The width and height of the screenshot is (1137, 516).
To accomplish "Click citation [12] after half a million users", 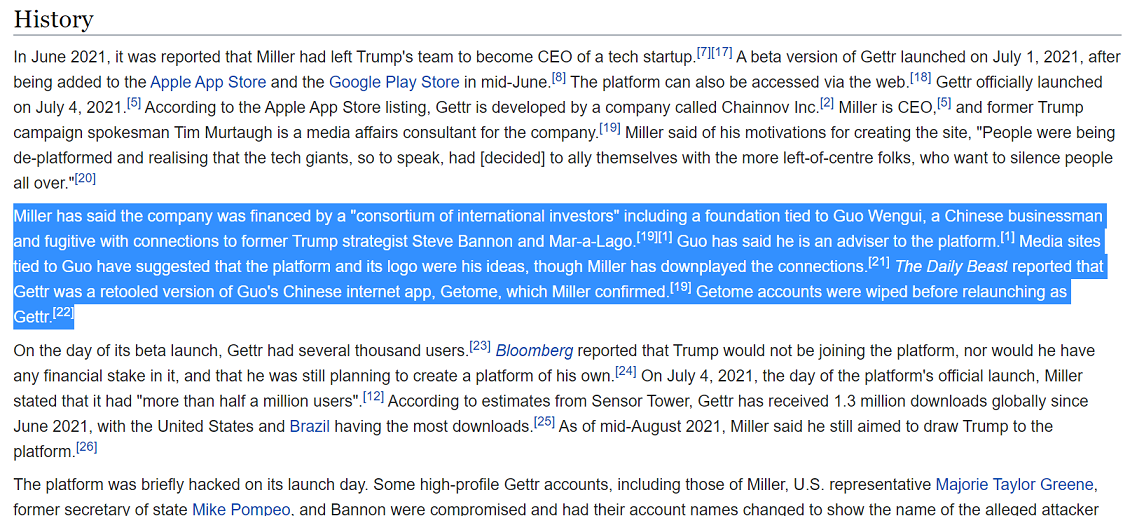I will pos(373,396).
